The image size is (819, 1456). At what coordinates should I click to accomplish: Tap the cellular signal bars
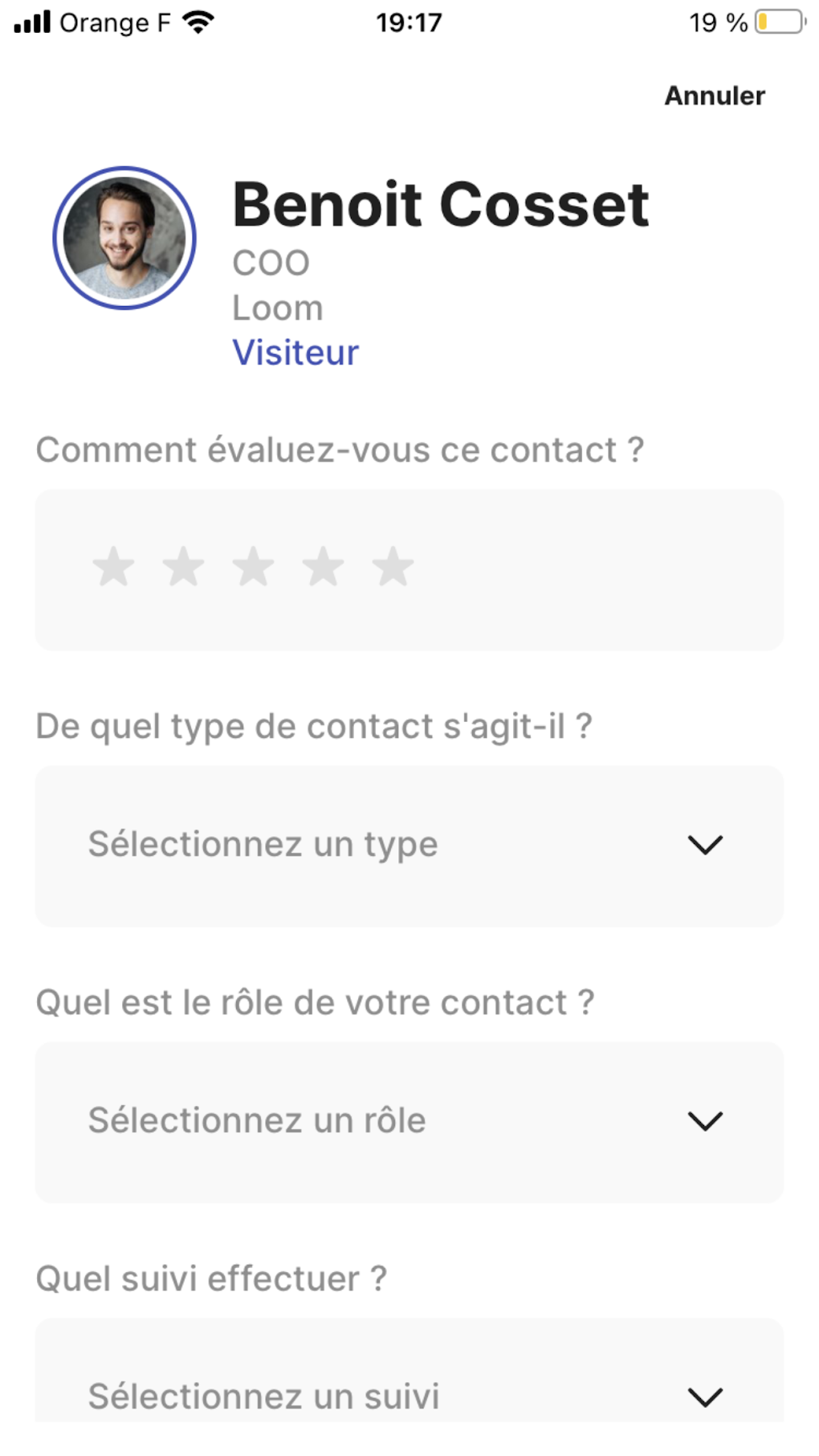pyautogui.click(x=32, y=22)
